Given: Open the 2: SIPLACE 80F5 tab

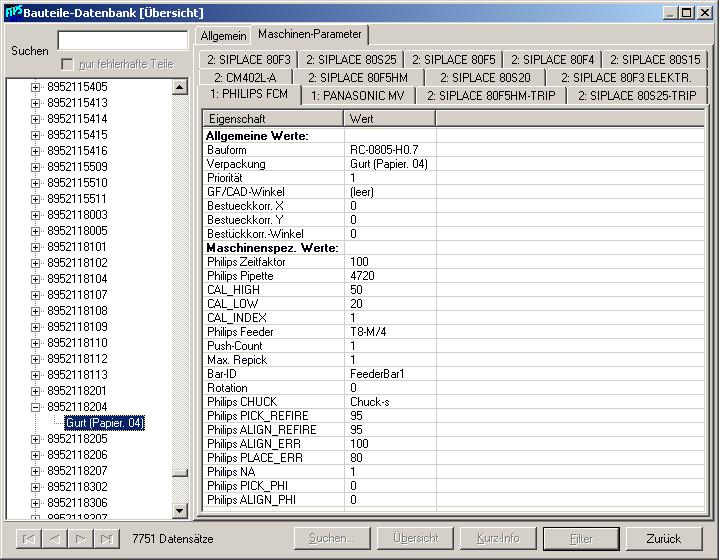Looking at the screenshot, I should tap(454, 60).
